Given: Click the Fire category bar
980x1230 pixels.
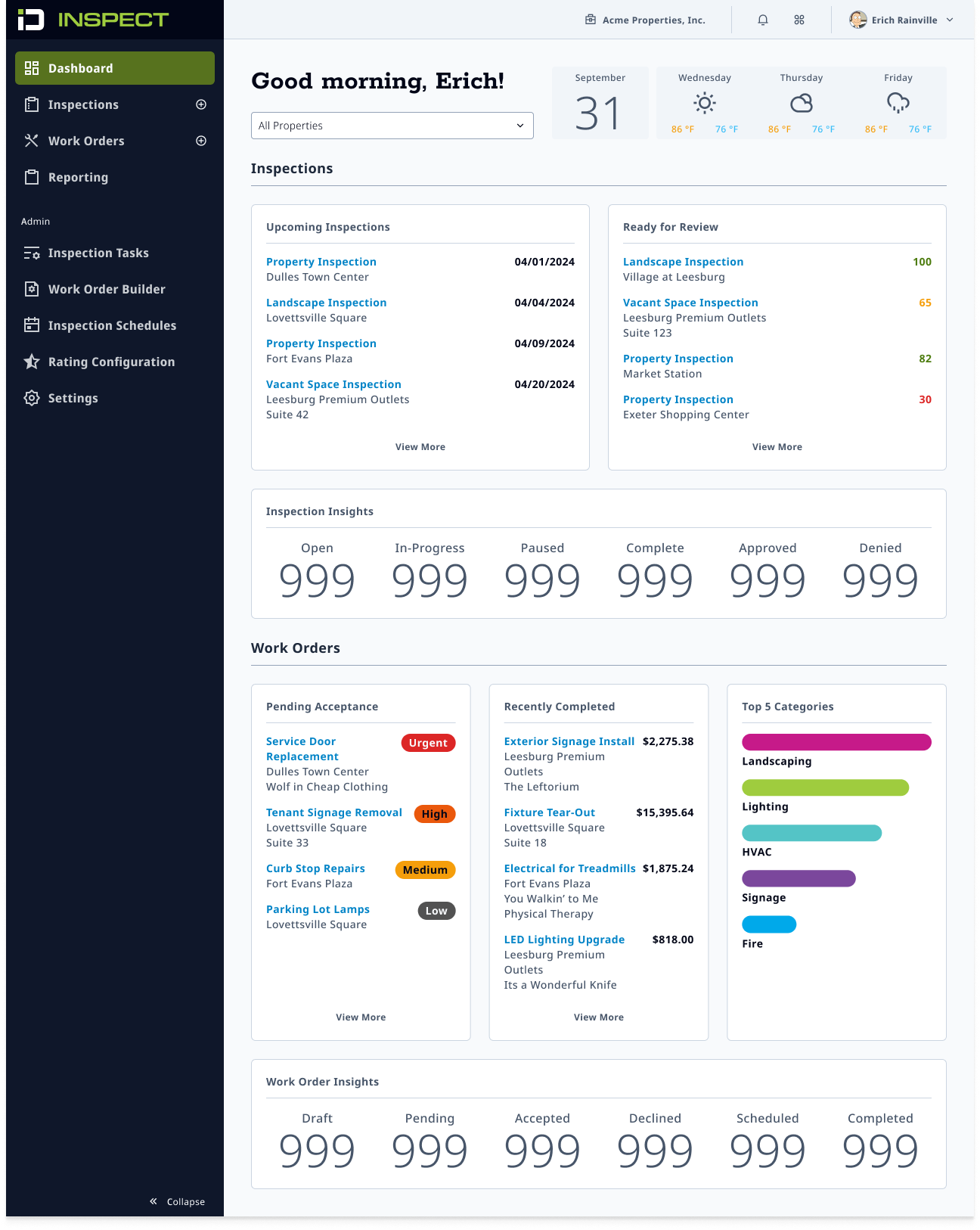Looking at the screenshot, I should 769,924.
